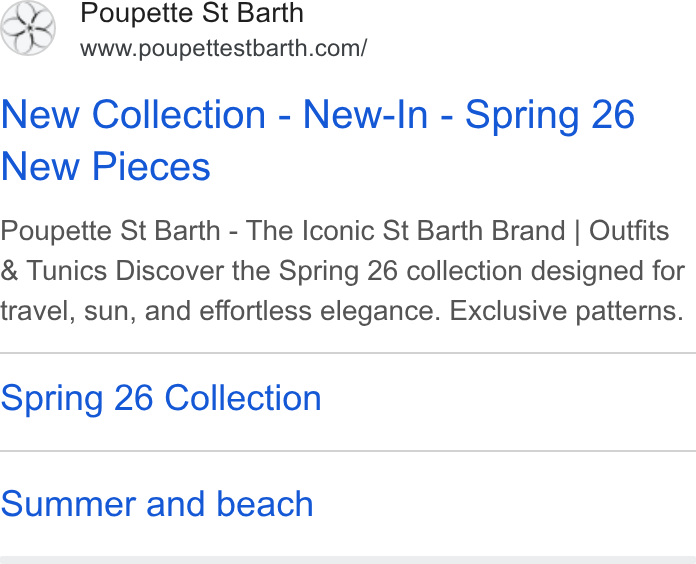This screenshot has height=564, width=696.
Task: Select the text 'effortless elegance. Exclusive patterns.'
Action: [x=441, y=311]
